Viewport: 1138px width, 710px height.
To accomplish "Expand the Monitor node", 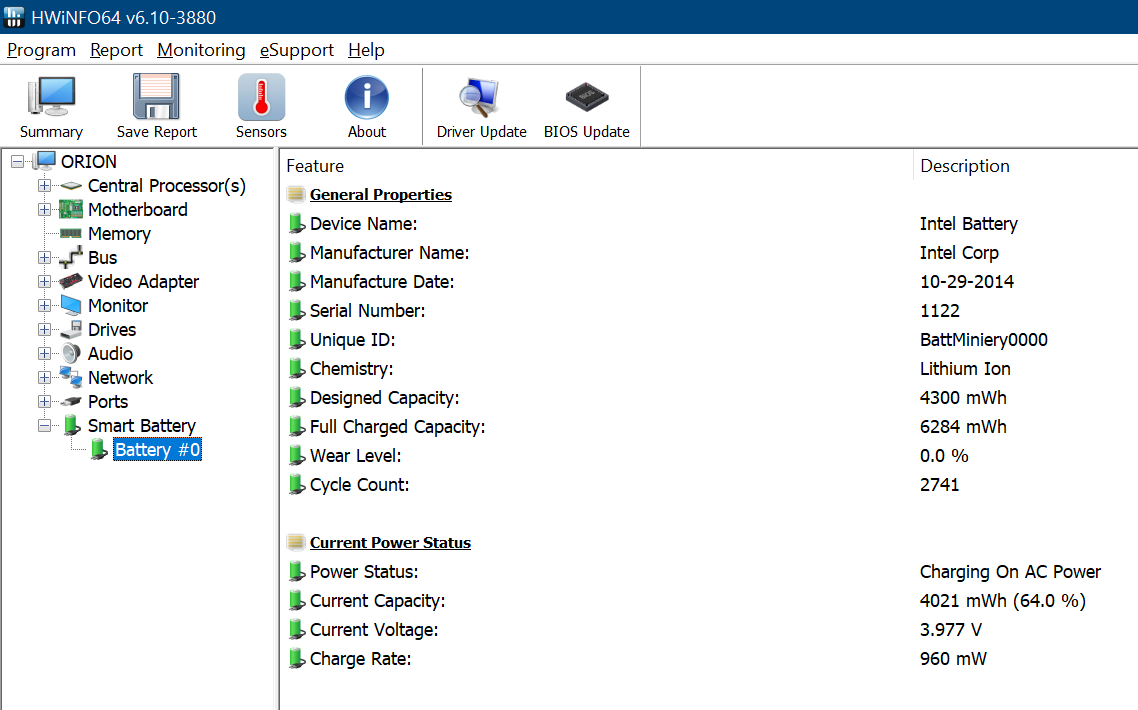I will [x=44, y=306].
